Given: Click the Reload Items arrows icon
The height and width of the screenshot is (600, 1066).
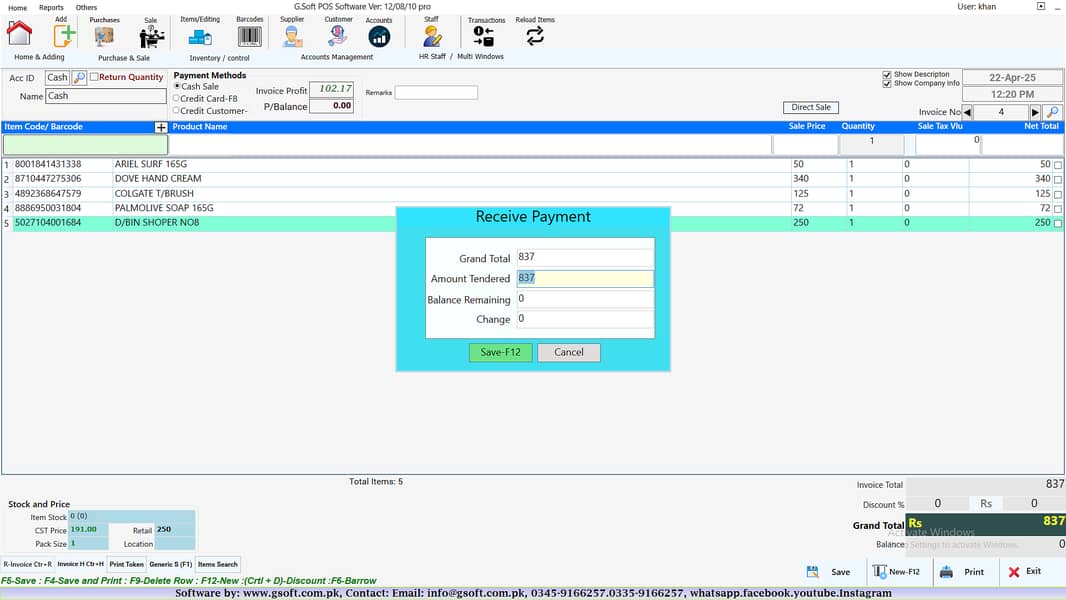Looking at the screenshot, I should [x=535, y=35].
